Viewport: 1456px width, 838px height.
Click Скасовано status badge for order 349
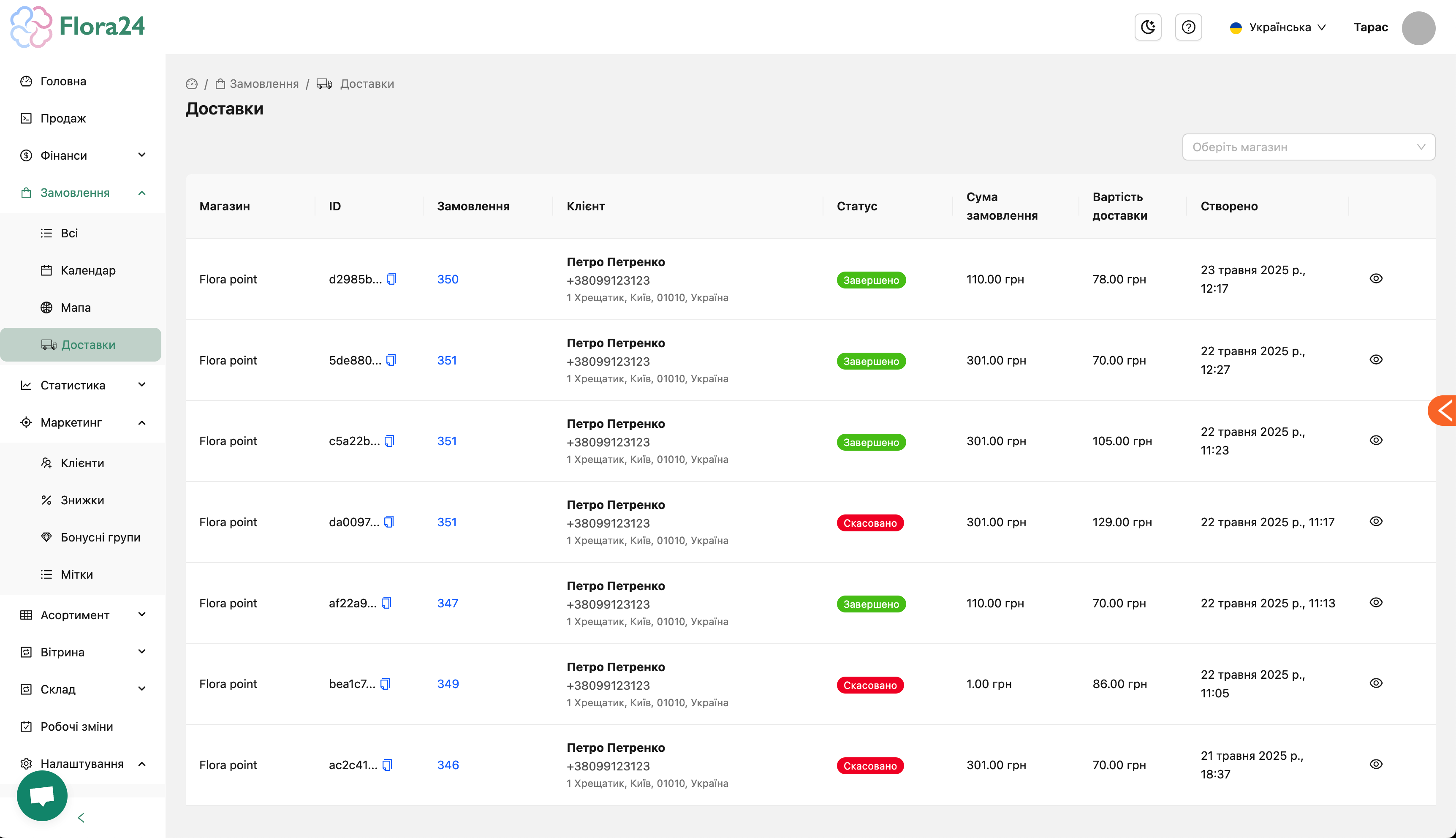point(870,686)
